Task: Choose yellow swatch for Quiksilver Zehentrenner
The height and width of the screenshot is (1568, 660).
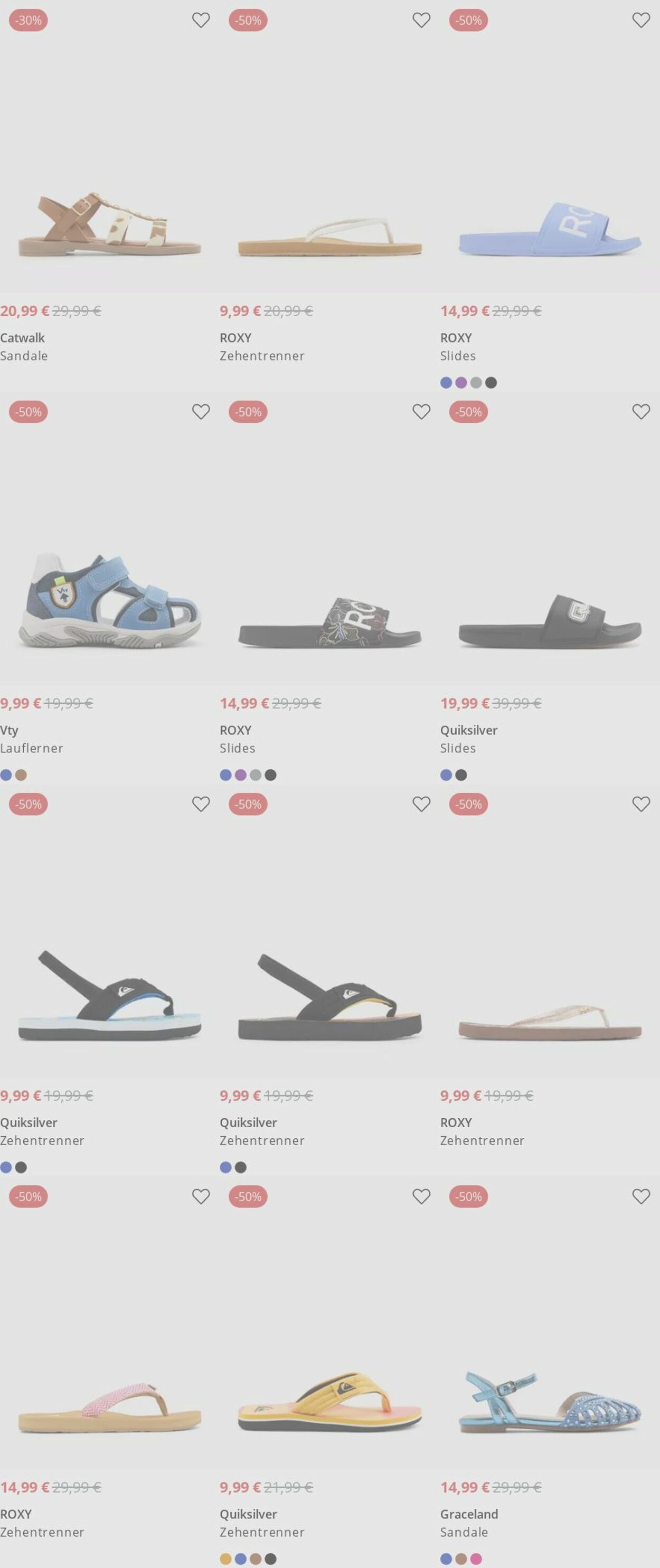Action: (225, 1559)
